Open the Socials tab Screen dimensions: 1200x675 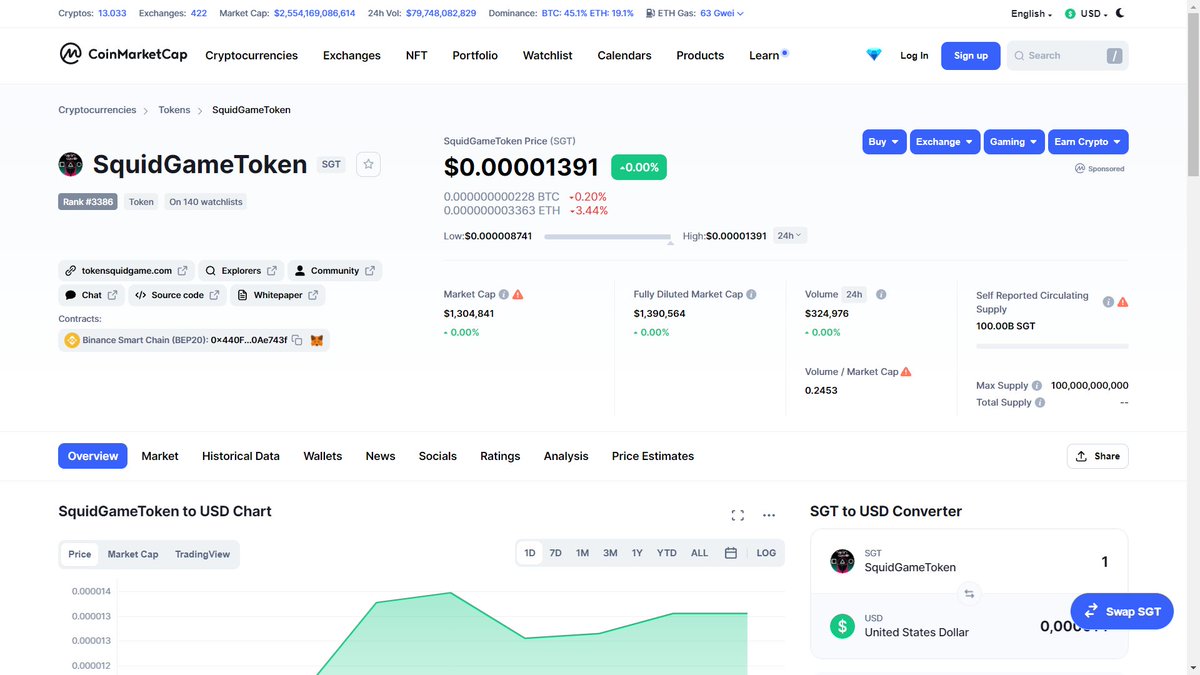click(437, 456)
